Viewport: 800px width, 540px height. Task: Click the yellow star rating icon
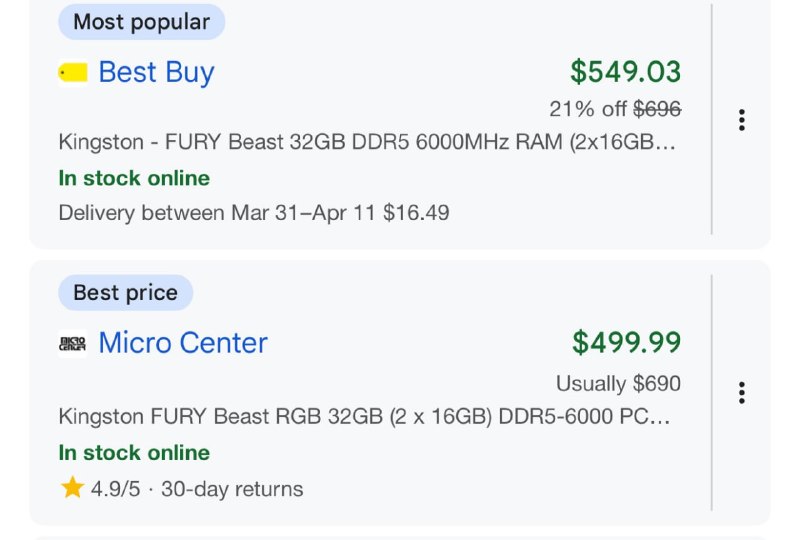pyautogui.click(x=72, y=488)
